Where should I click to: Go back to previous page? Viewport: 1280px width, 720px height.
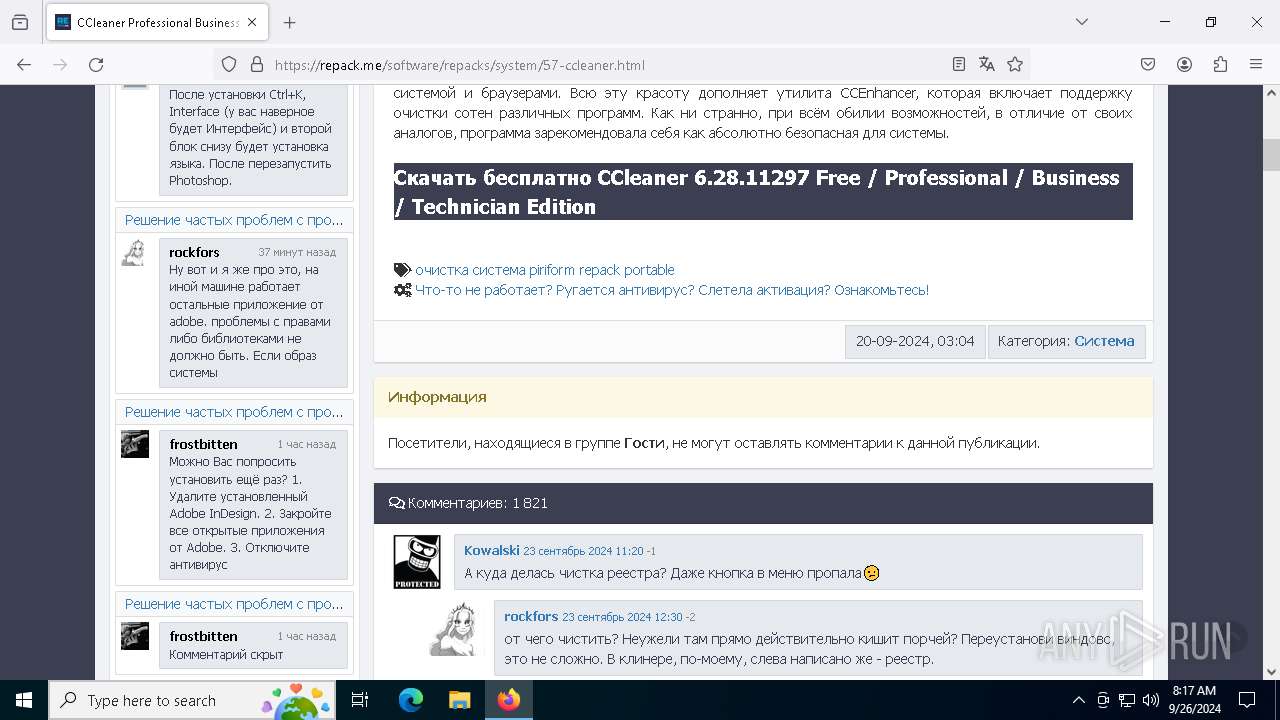coord(24,65)
